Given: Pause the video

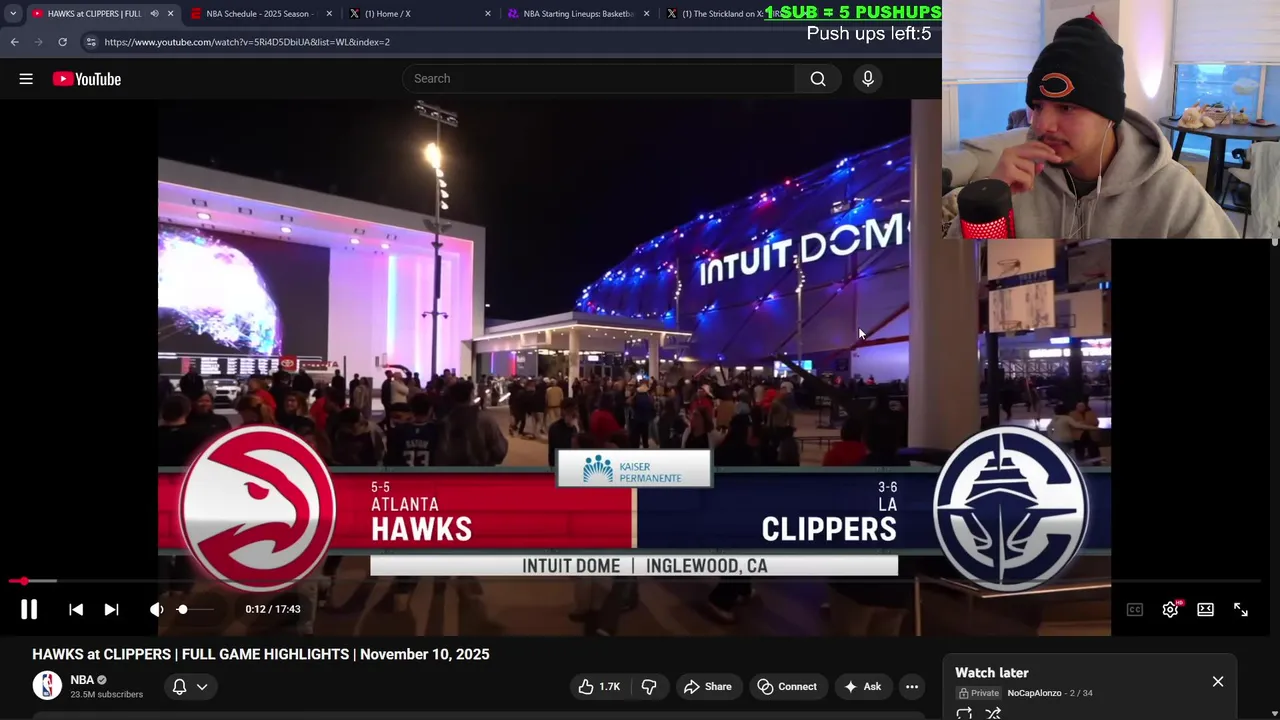Looking at the screenshot, I should [x=29, y=609].
